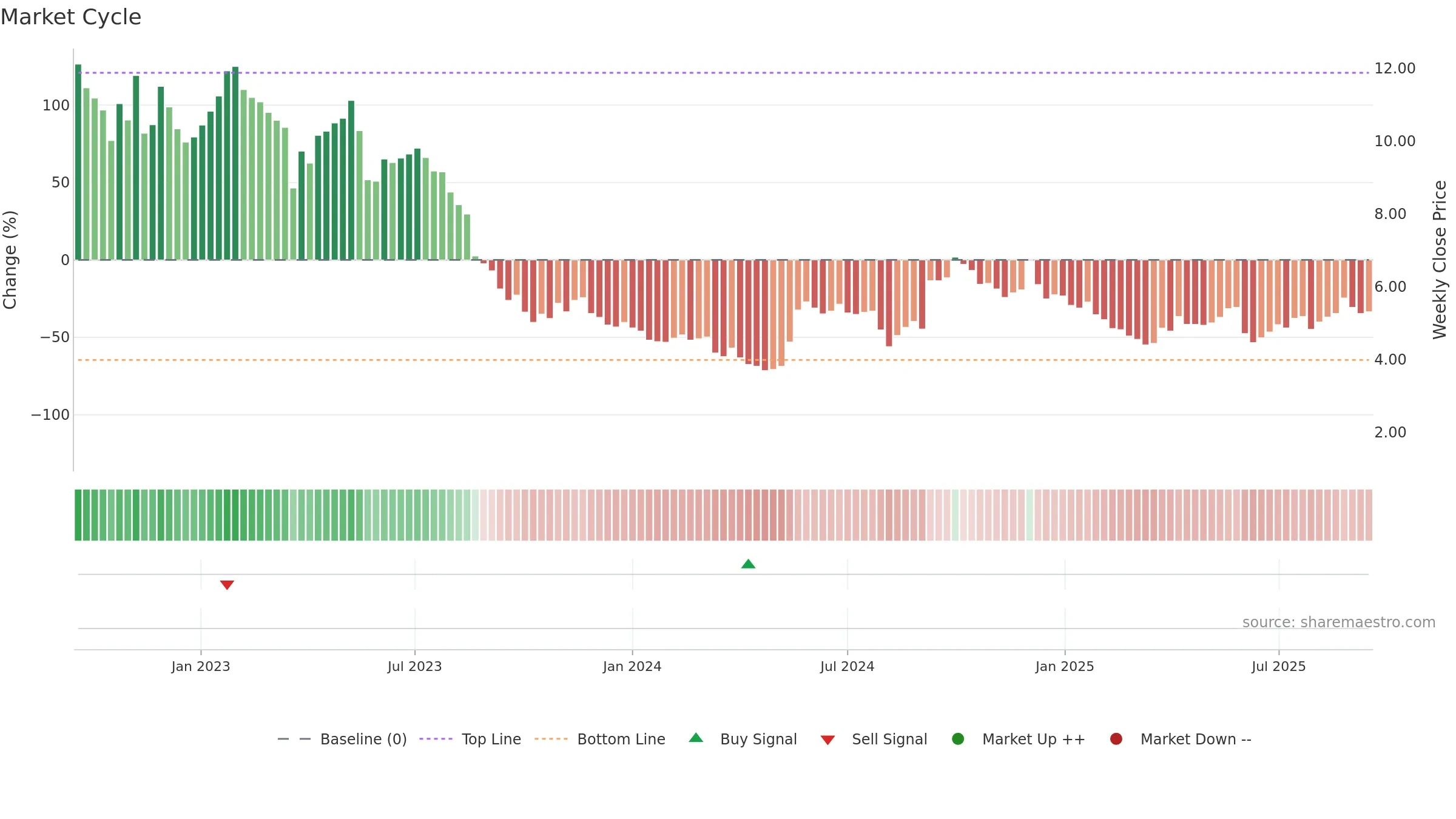The width and height of the screenshot is (1456, 819).
Task: Click the source: sharemaestro.com text
Action: 1339,622
